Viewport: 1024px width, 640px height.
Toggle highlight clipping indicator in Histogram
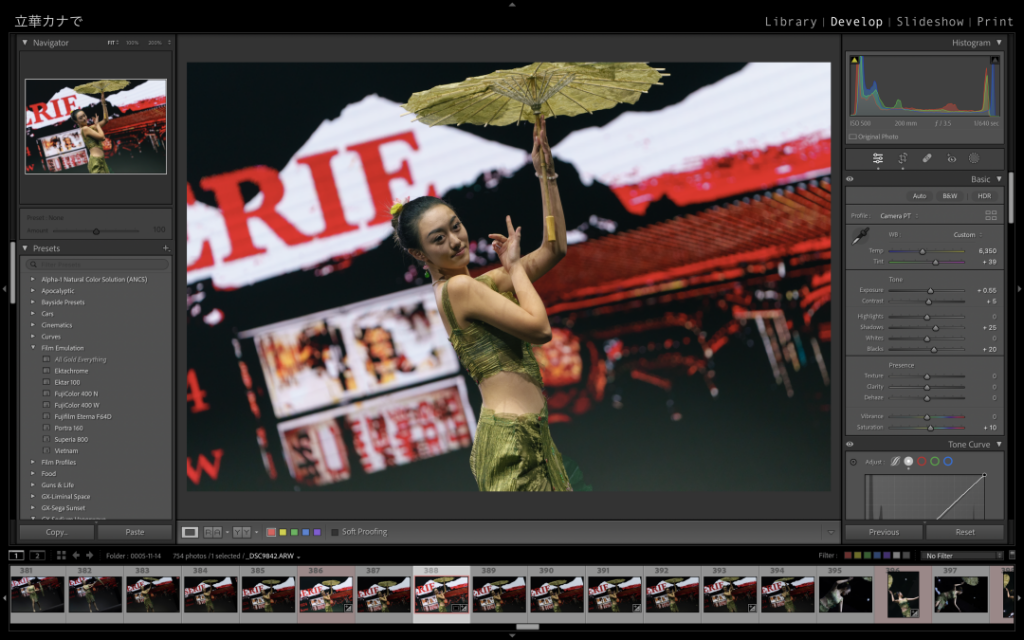[995, 60]
